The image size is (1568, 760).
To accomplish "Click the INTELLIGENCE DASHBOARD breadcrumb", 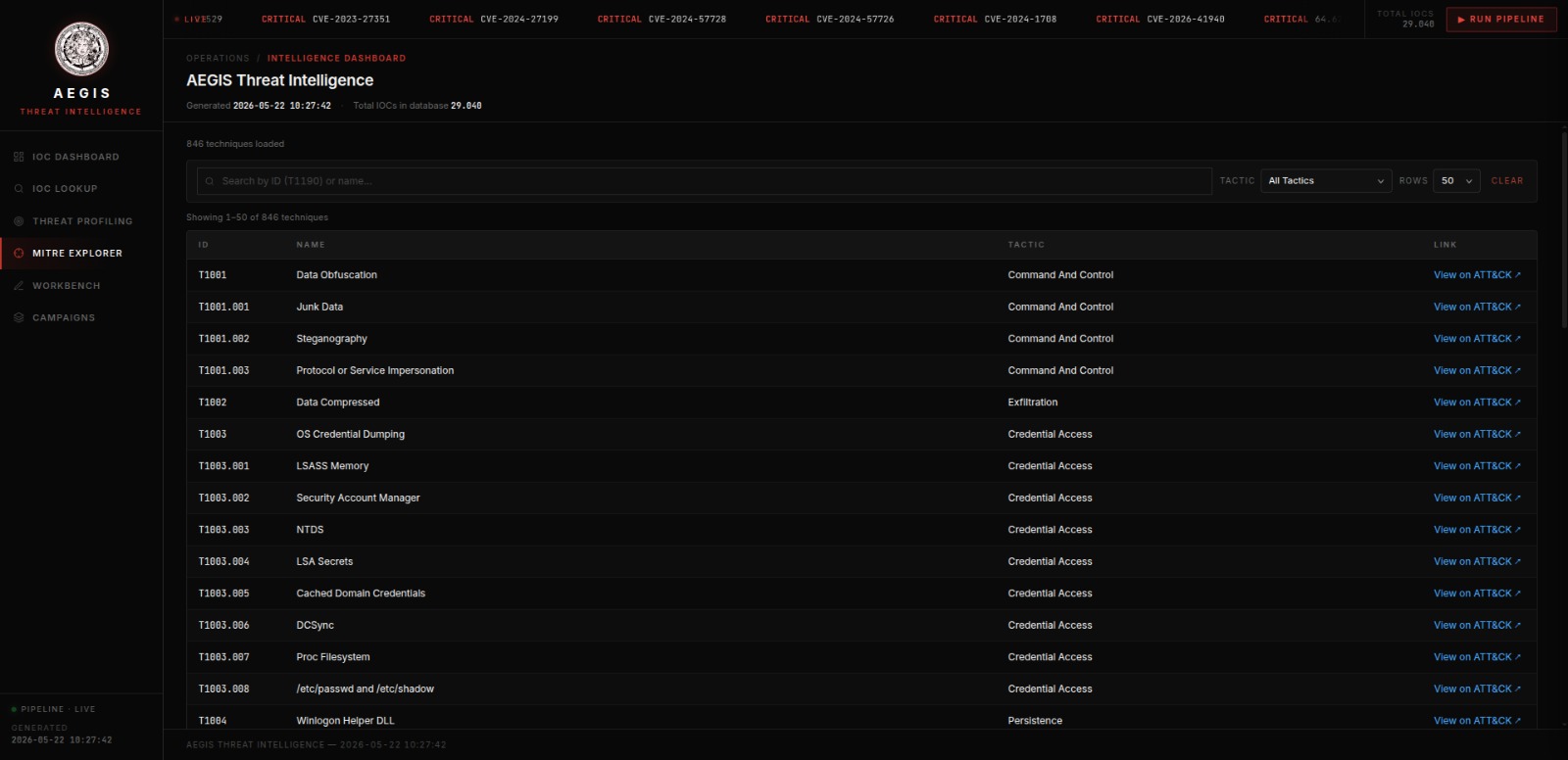I will [336, 59].
